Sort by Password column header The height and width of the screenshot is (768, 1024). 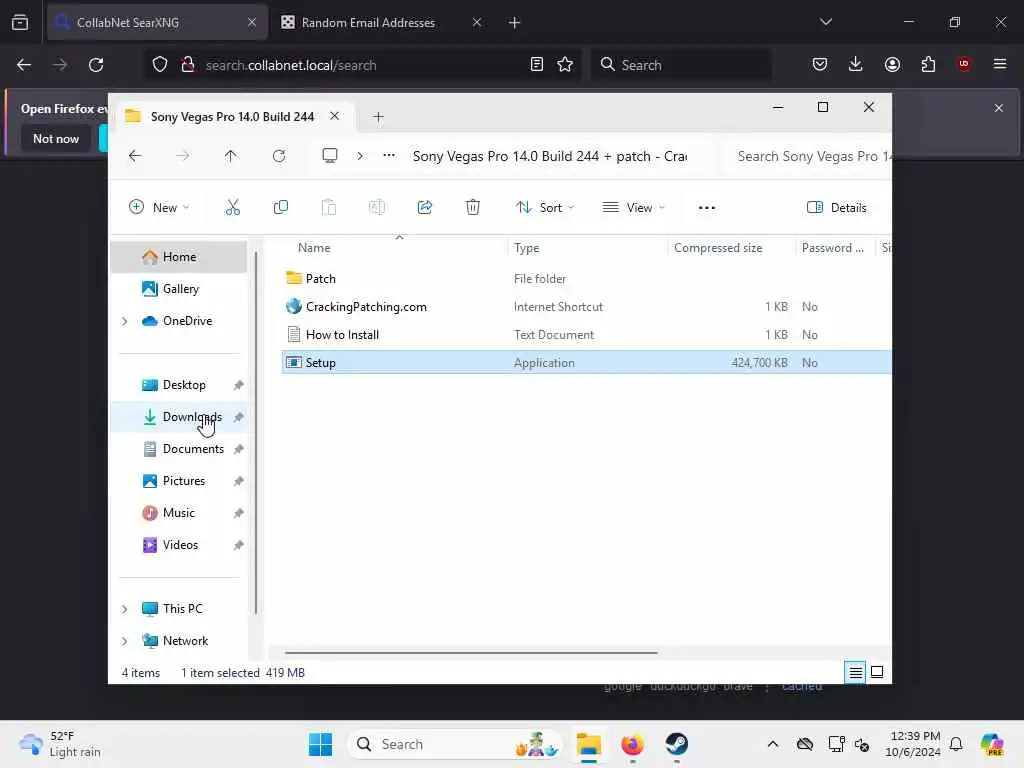tap(833, 248)
